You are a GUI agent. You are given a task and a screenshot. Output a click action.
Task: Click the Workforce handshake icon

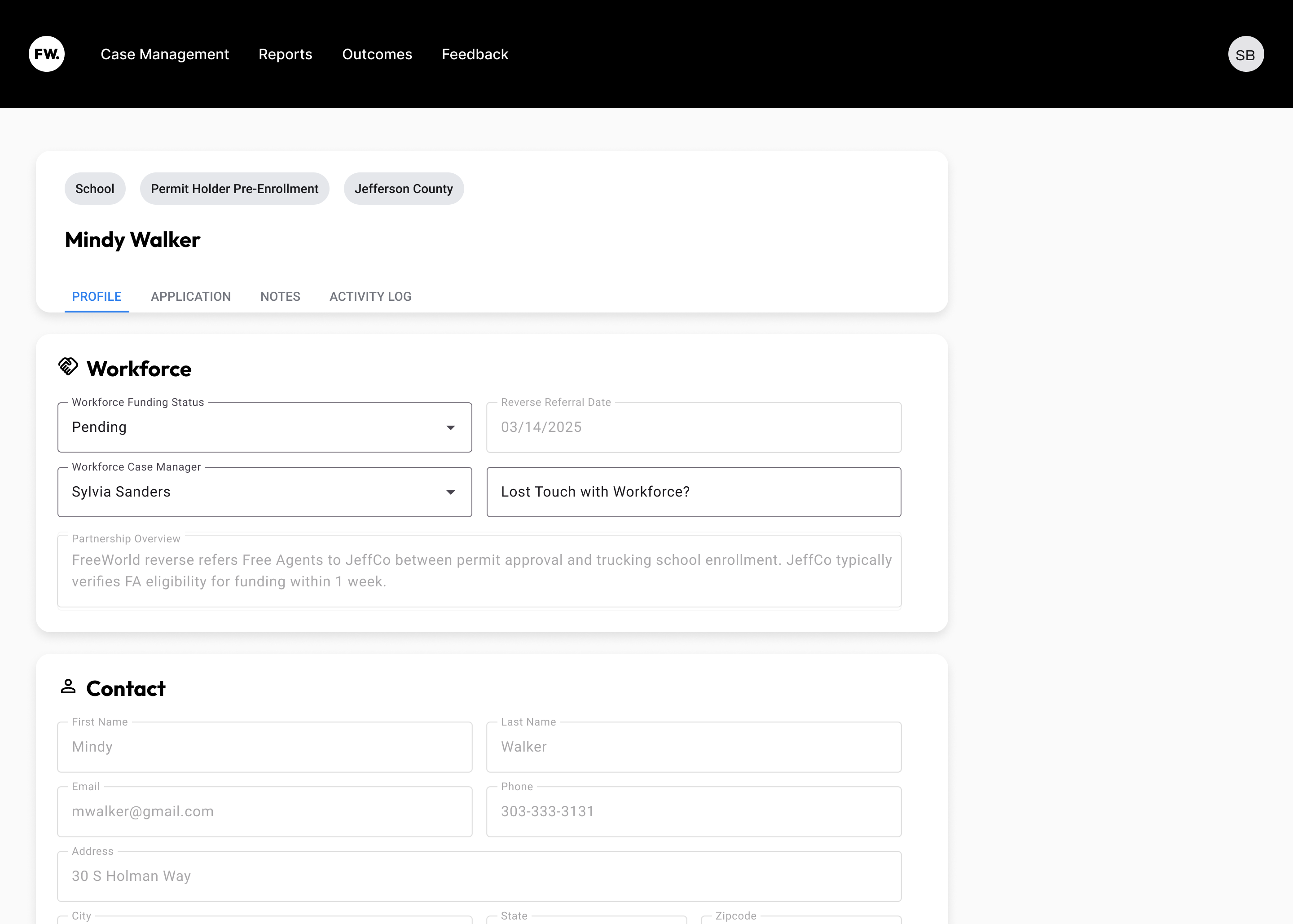click(68, 367)
